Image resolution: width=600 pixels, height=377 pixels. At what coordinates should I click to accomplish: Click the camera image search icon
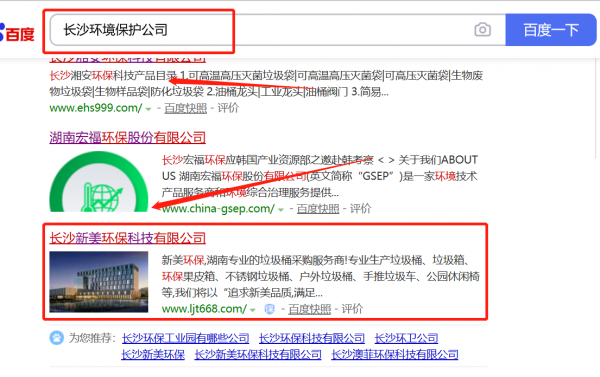483,29
